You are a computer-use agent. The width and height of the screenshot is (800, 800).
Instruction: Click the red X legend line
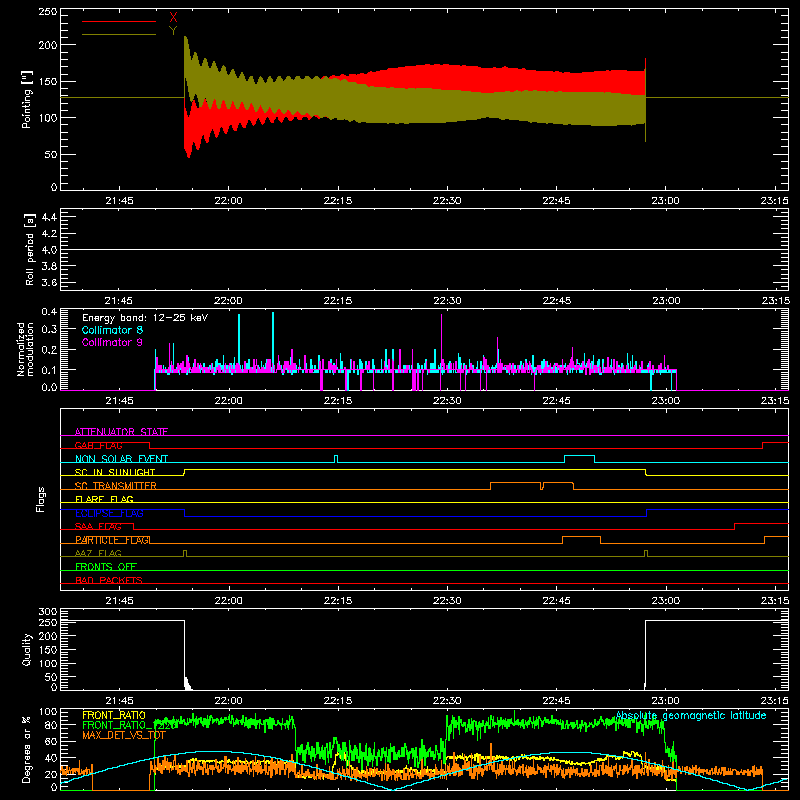pos(119,21)
